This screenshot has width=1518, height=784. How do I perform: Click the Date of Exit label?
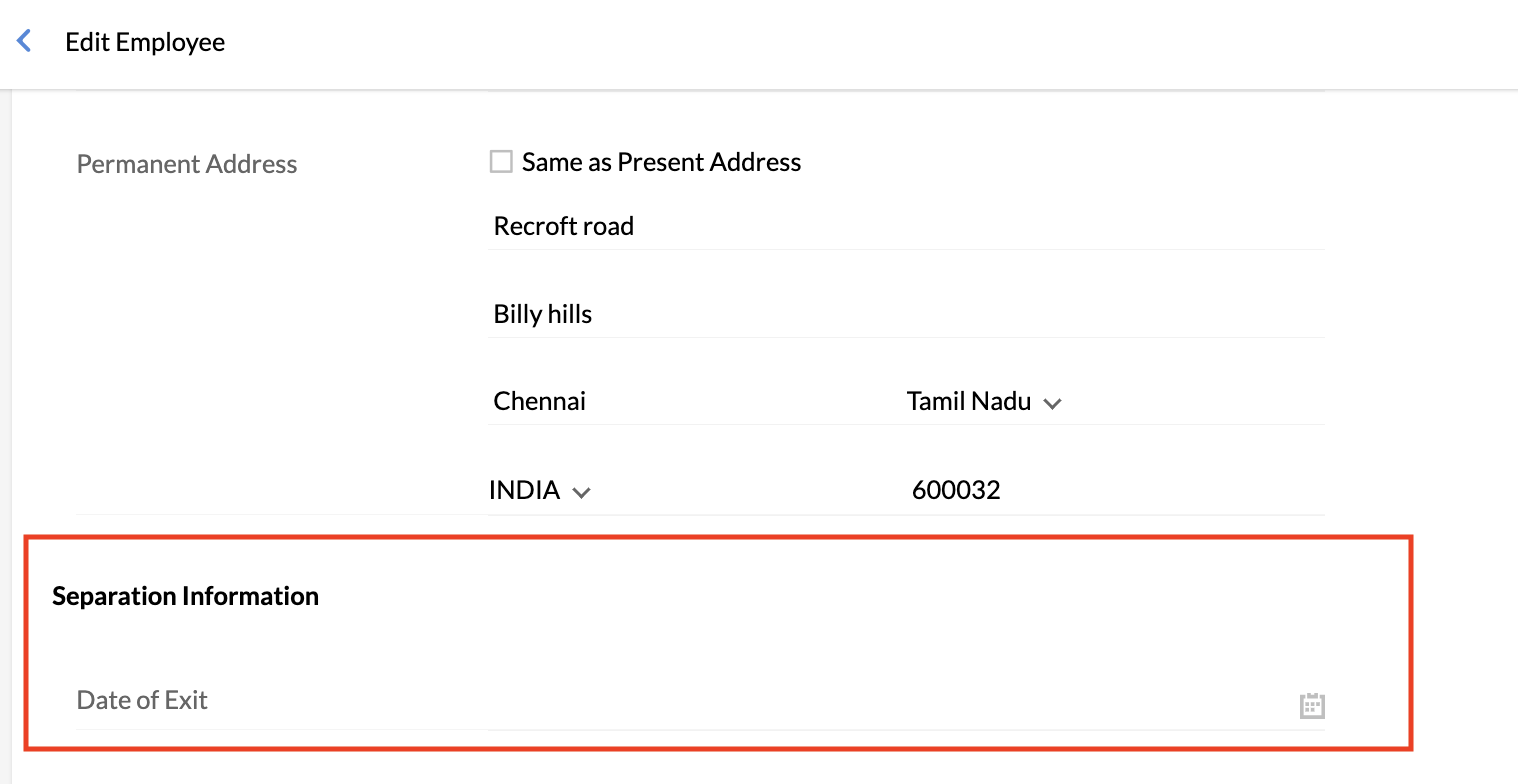142,700
